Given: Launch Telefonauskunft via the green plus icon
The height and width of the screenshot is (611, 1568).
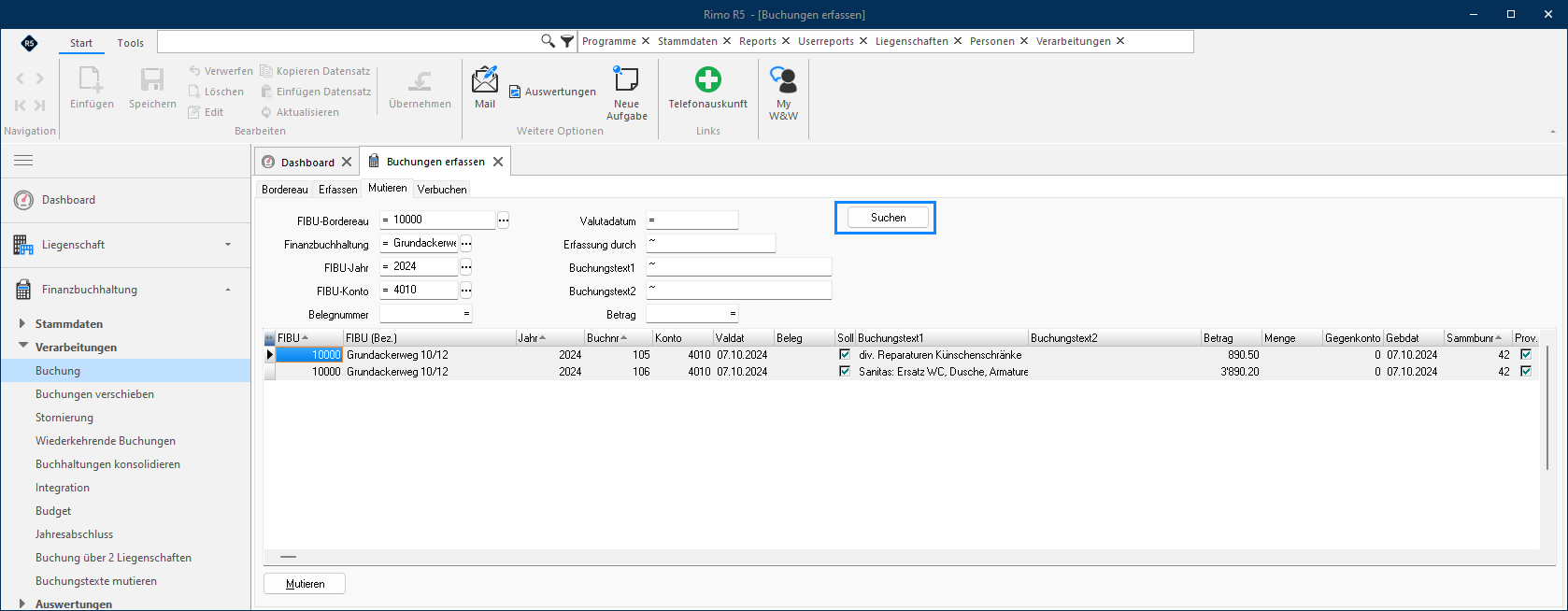Looking at the screenshot, I should click(x=708, y=78).
